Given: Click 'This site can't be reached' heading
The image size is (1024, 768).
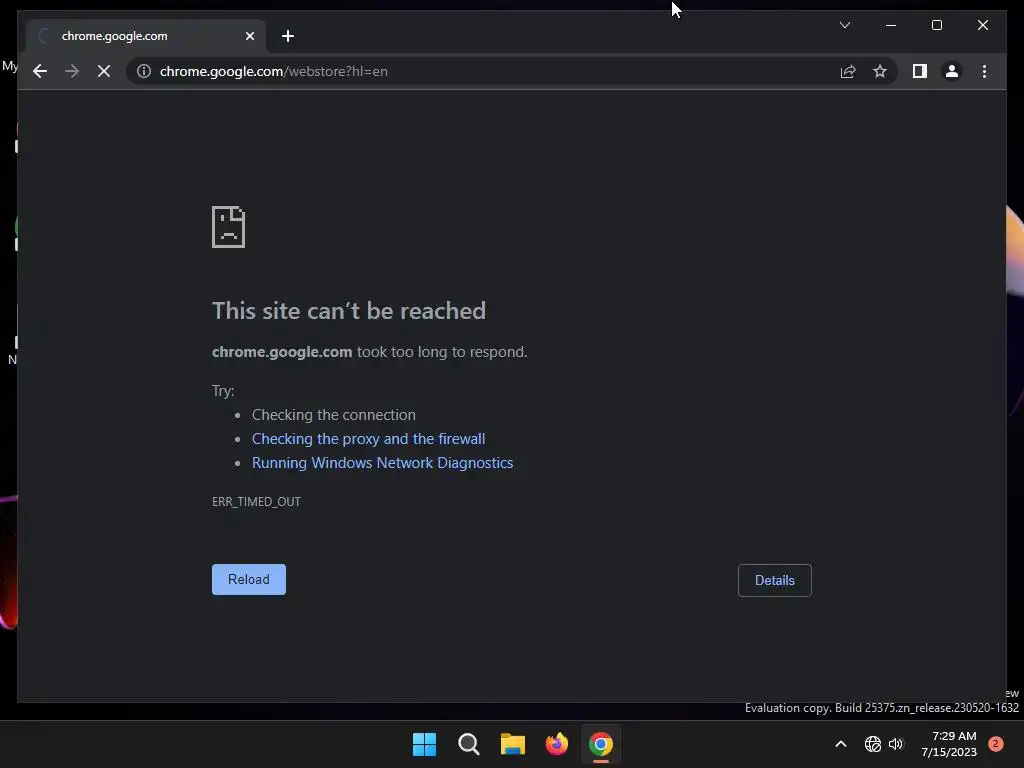Looking at the screenshot, I should pyautogui.click(x=349, y=311).
